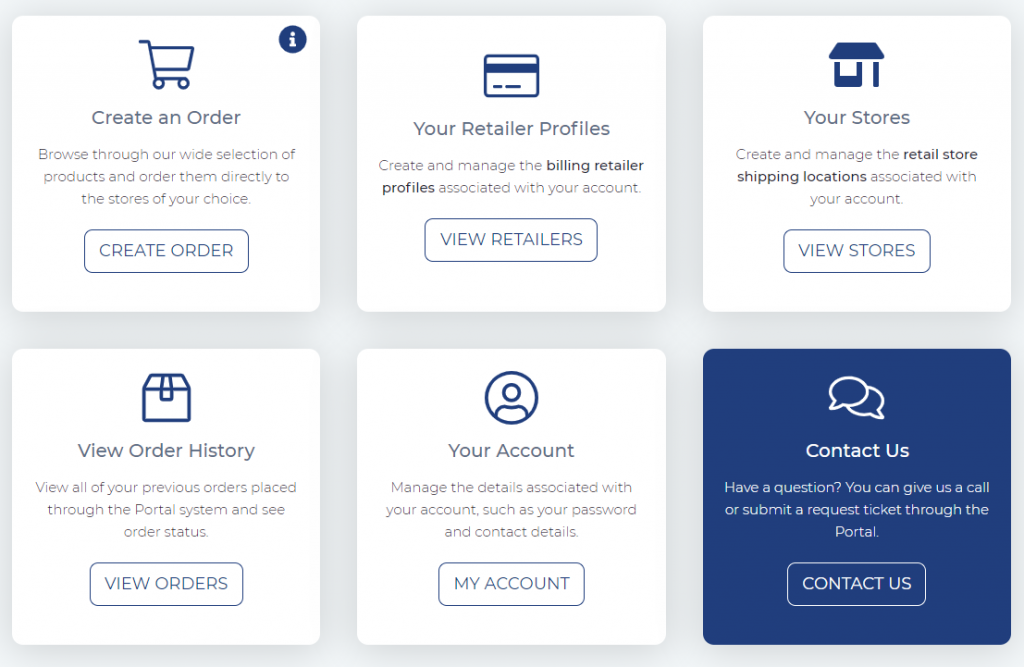Click the 'View Order History' heading
The width and height of the screenshot is (1024, 667).
(x=166, y=451)
